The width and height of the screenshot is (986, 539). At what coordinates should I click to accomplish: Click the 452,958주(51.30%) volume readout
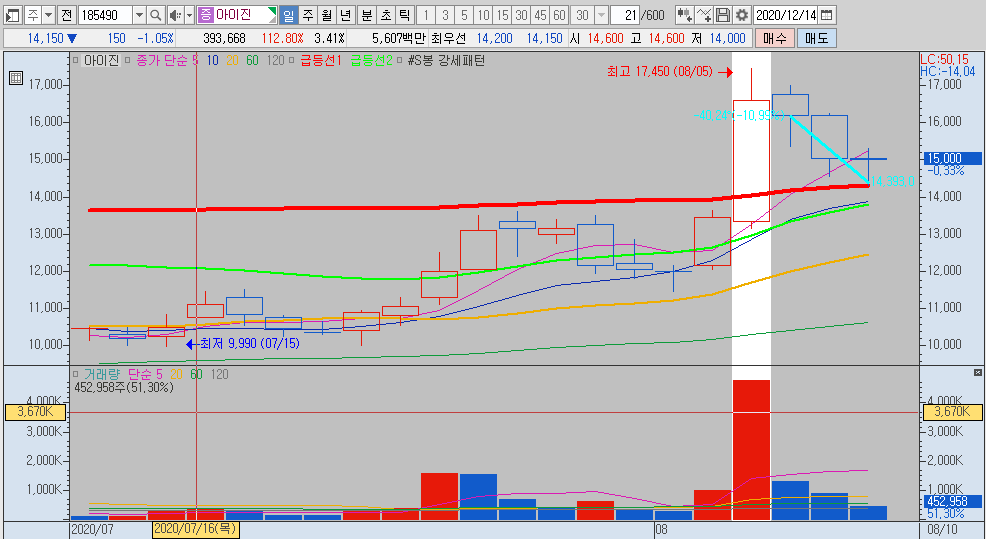click(124, 387)
